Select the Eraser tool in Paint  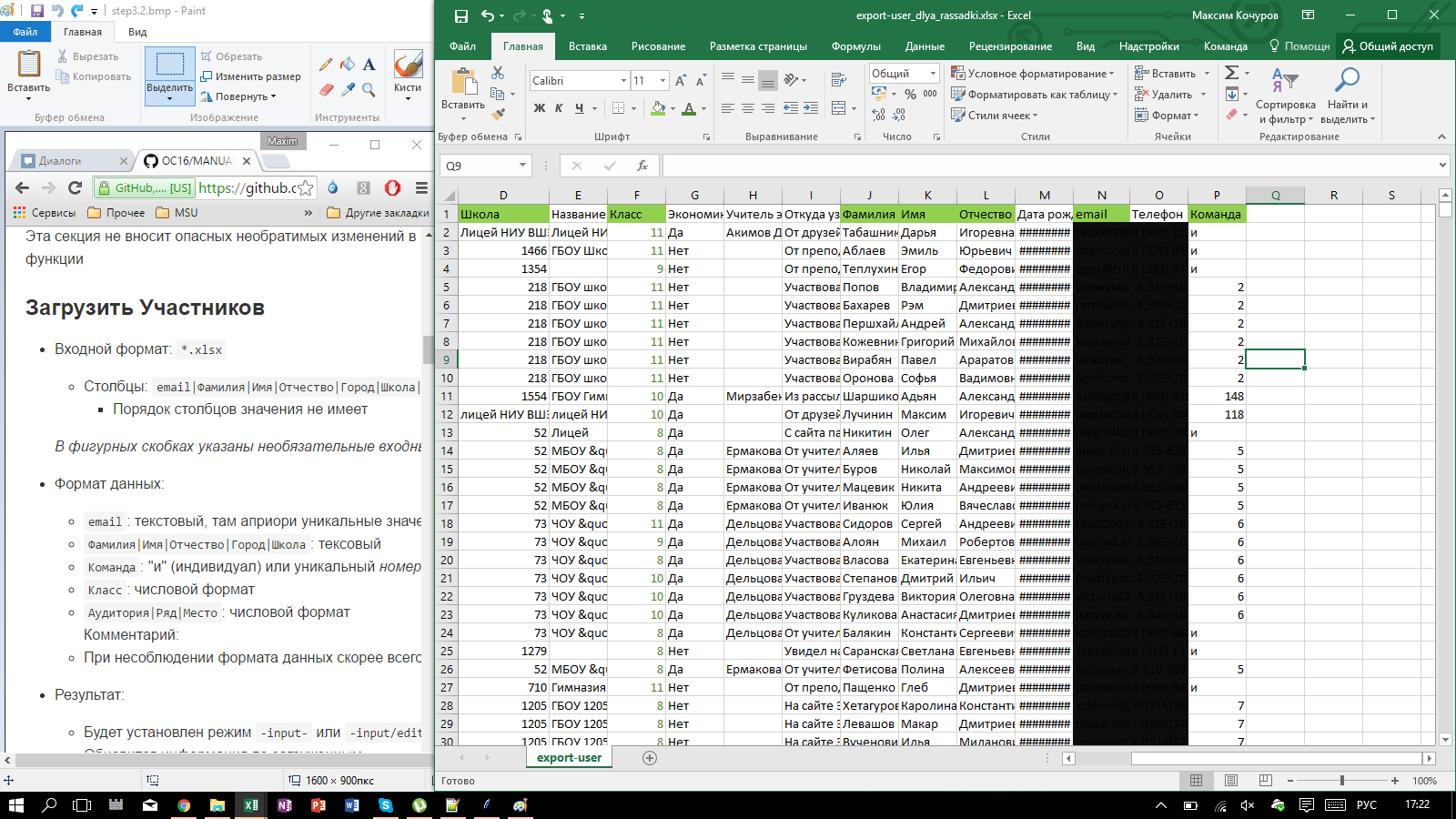(x=326, y=89)
